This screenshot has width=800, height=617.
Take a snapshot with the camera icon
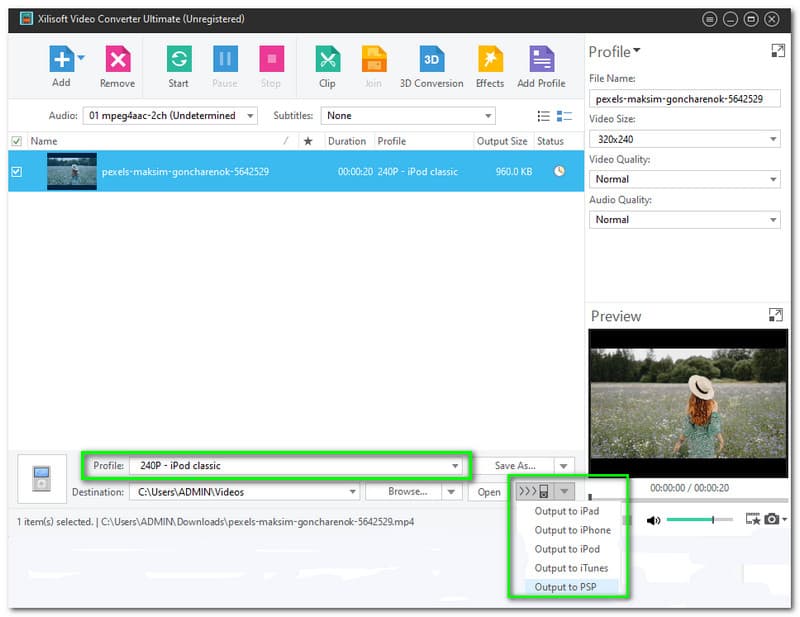[x=771, y=519]
